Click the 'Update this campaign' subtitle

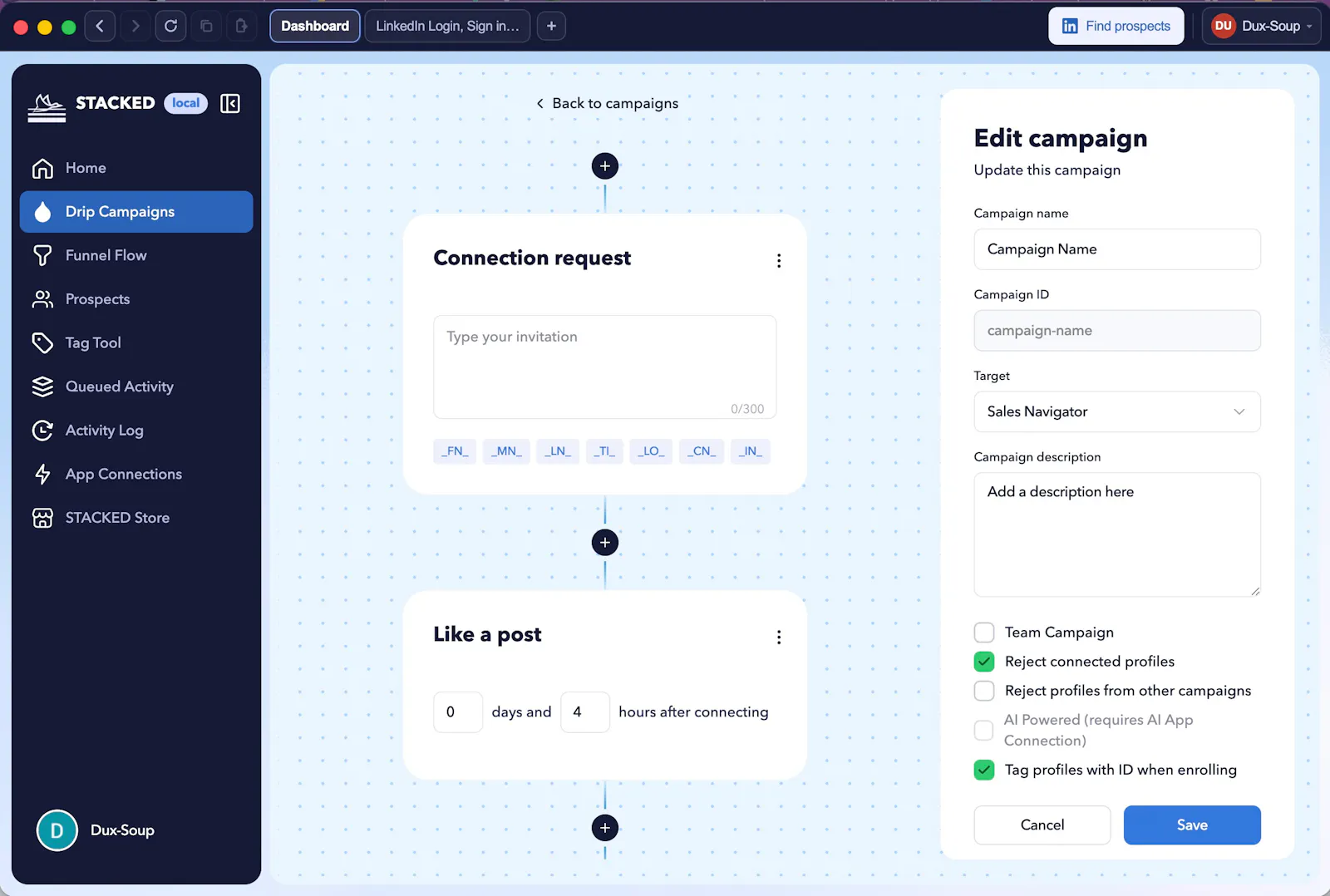tap(1047, 170)
